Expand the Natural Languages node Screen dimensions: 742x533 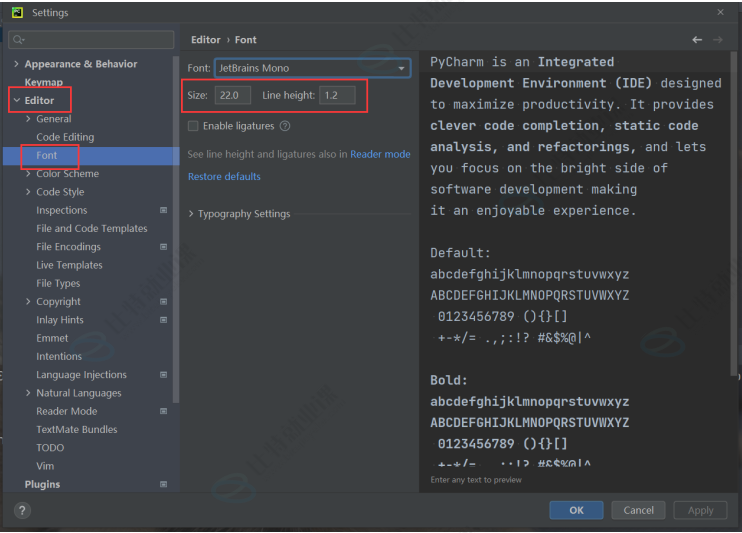[28, 393]
